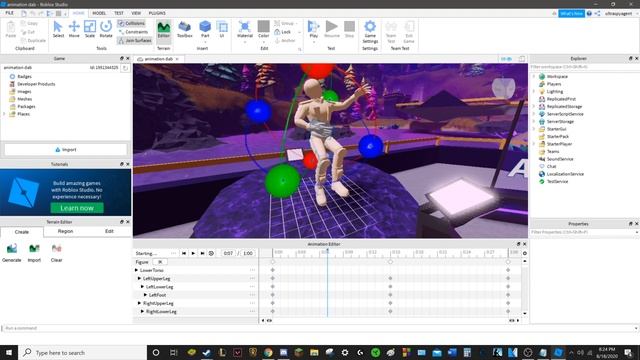Open the Region tab in Terrain Editor

pos(65,231)
